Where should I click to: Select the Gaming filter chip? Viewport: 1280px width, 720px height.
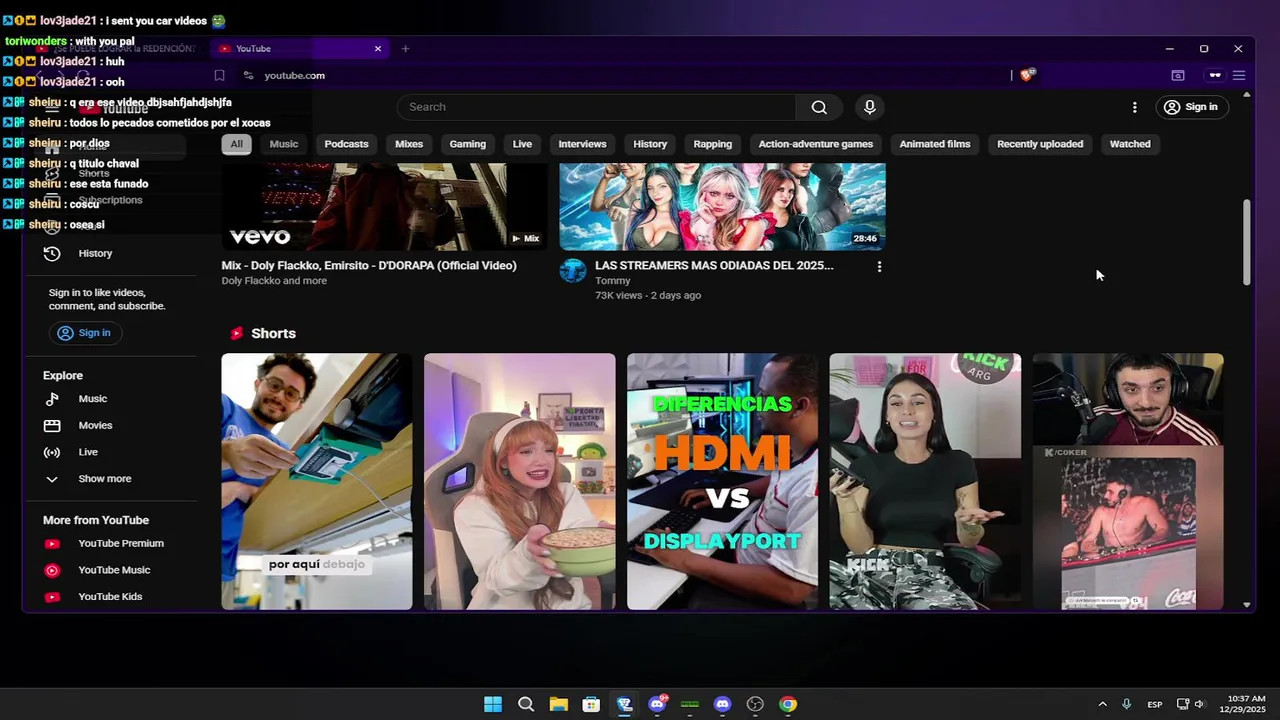click(467, 144)
